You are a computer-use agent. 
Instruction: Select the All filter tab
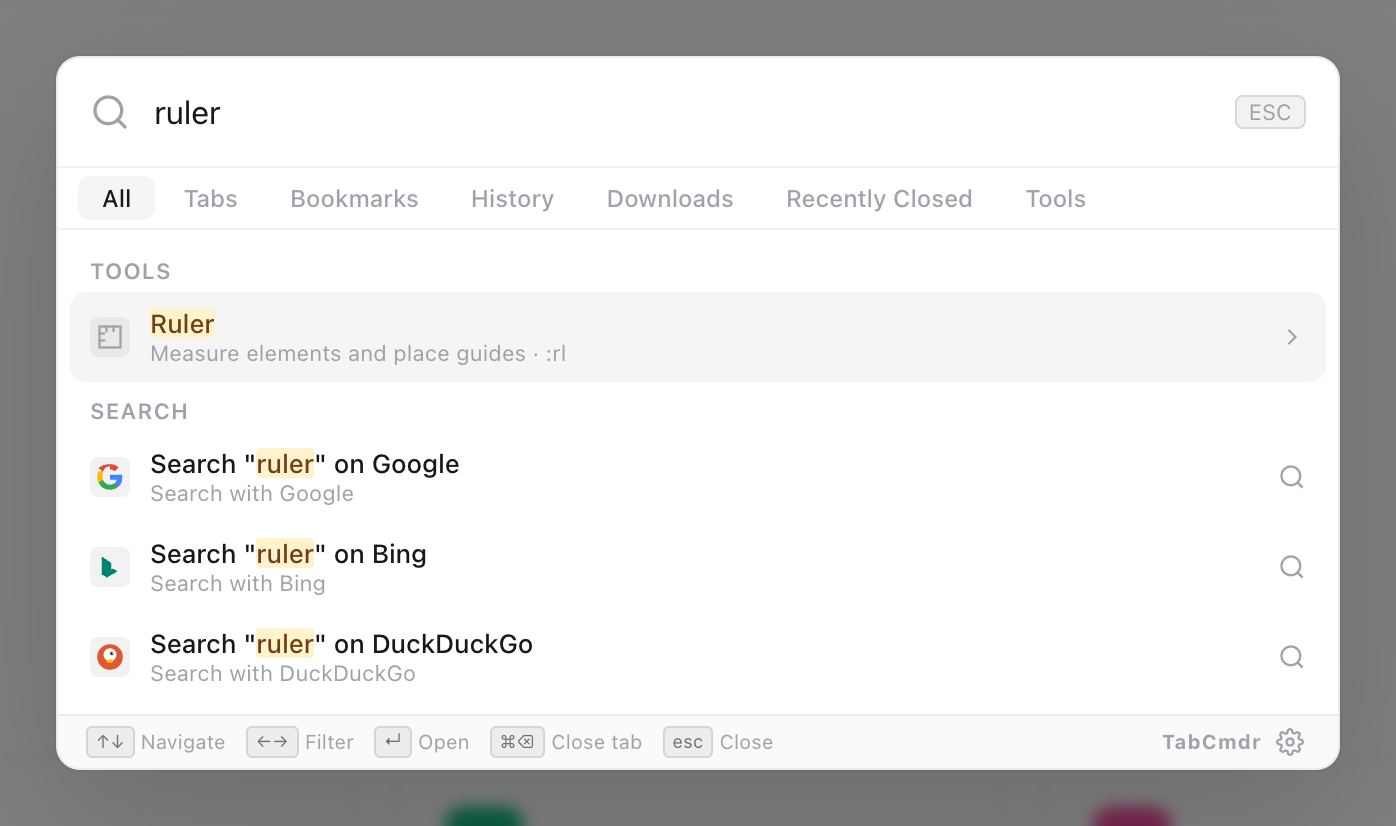[117, 198]
